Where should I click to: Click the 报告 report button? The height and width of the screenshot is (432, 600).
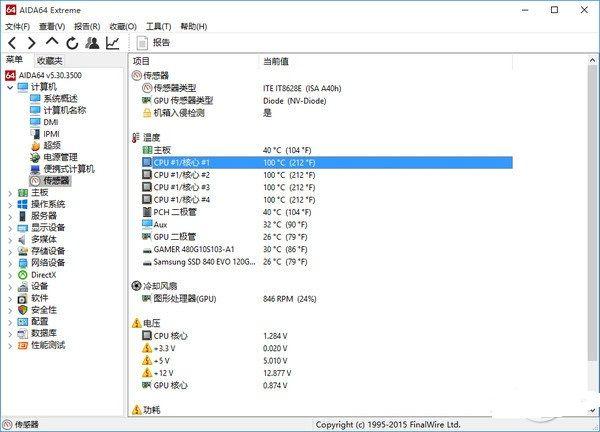pyautogui.click(x=153, y=42)
